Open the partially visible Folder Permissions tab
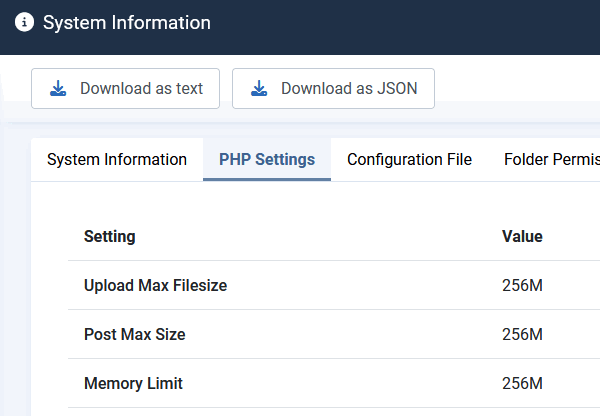600x416 pixels. [551, 159]
